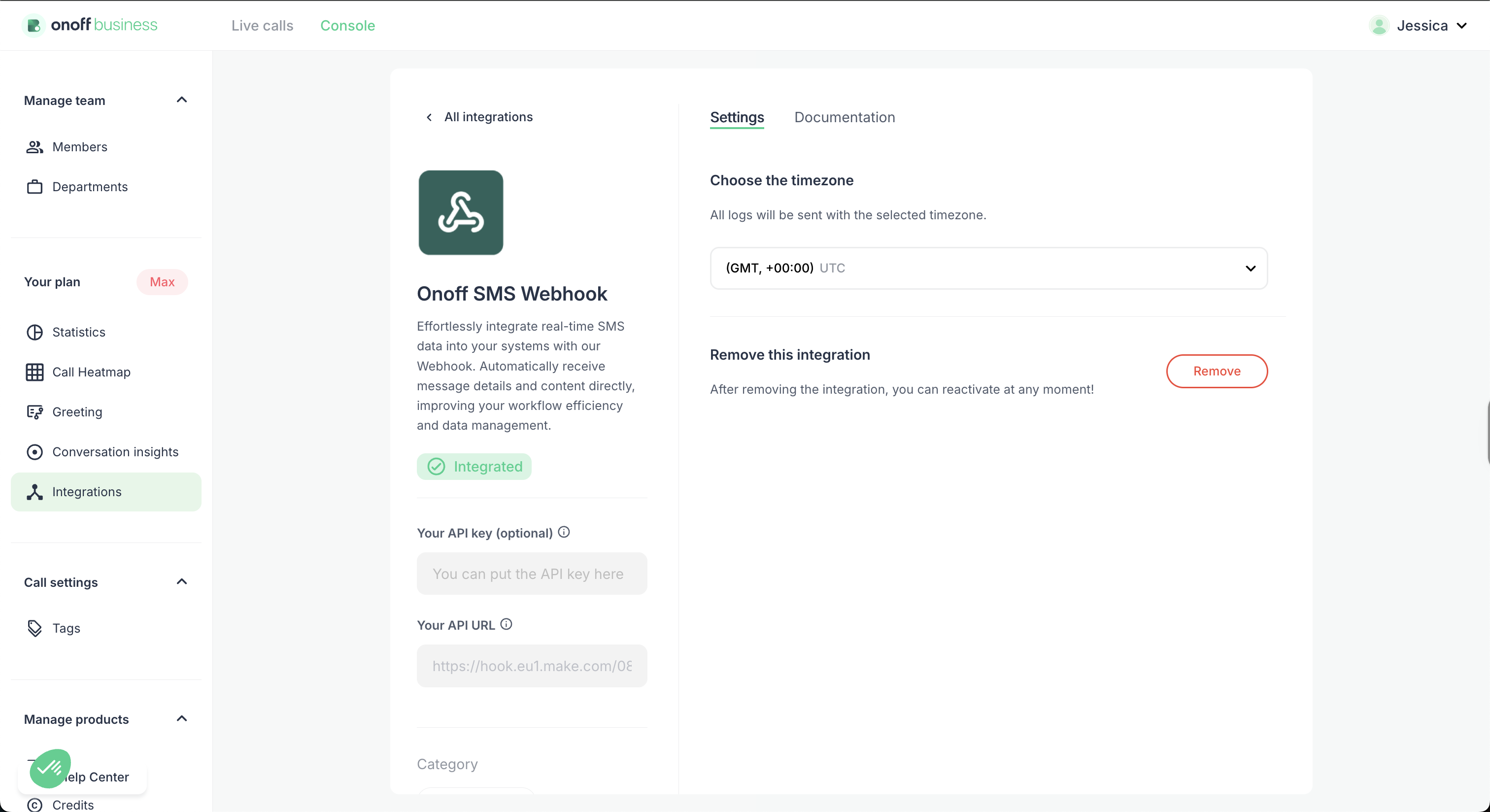Click the Category label text
The image size is (1490, 812).
(447, 764)
